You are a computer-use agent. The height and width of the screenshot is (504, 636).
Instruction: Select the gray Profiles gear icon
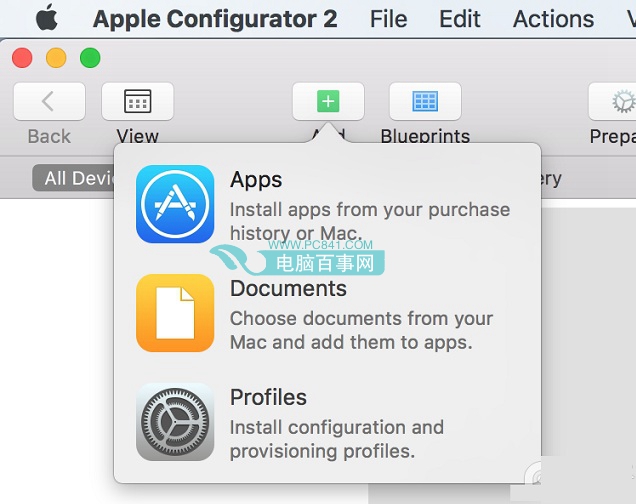pos(175,422)
